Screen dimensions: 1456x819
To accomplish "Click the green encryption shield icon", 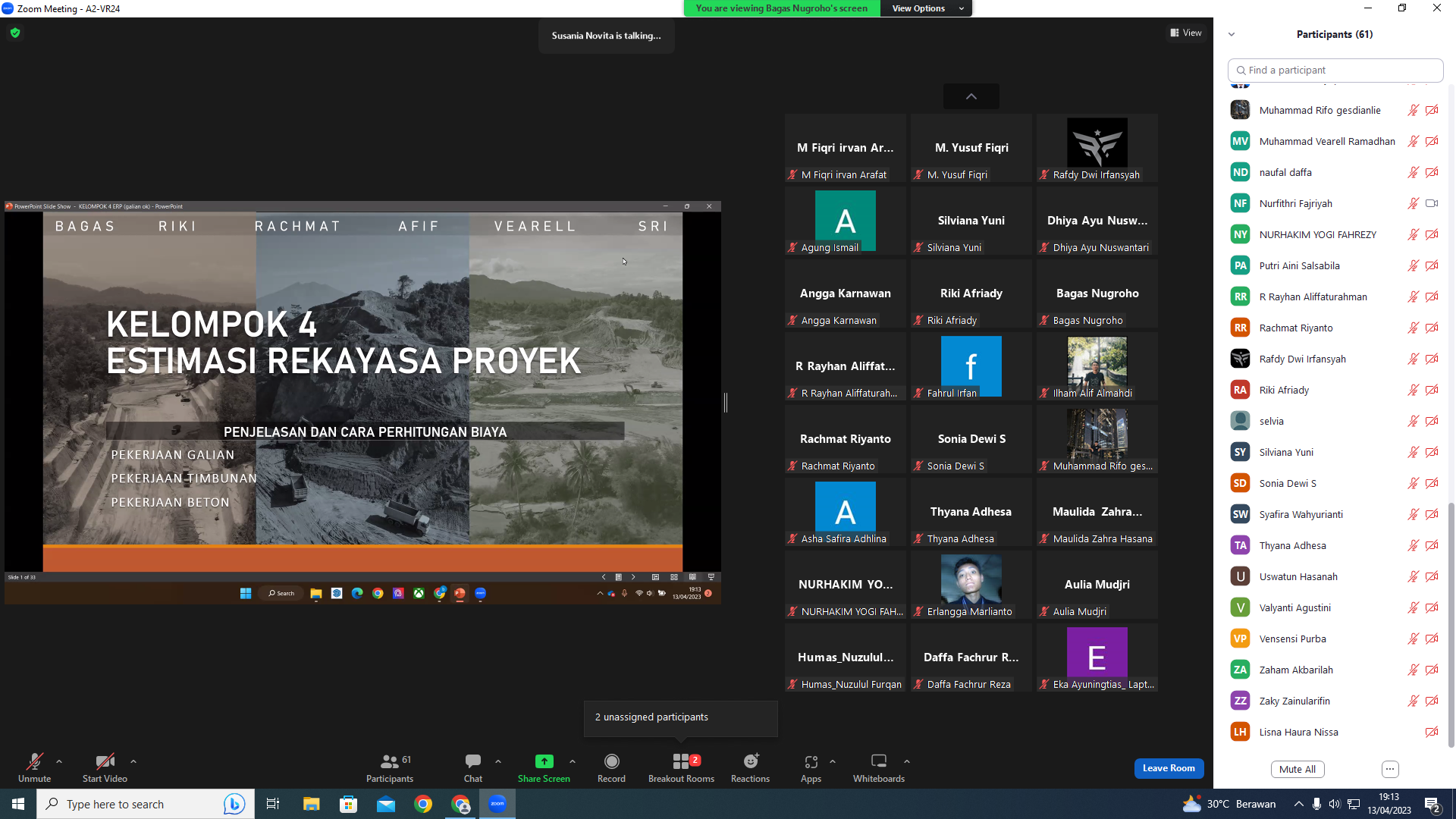I will [x=15, y=33].
